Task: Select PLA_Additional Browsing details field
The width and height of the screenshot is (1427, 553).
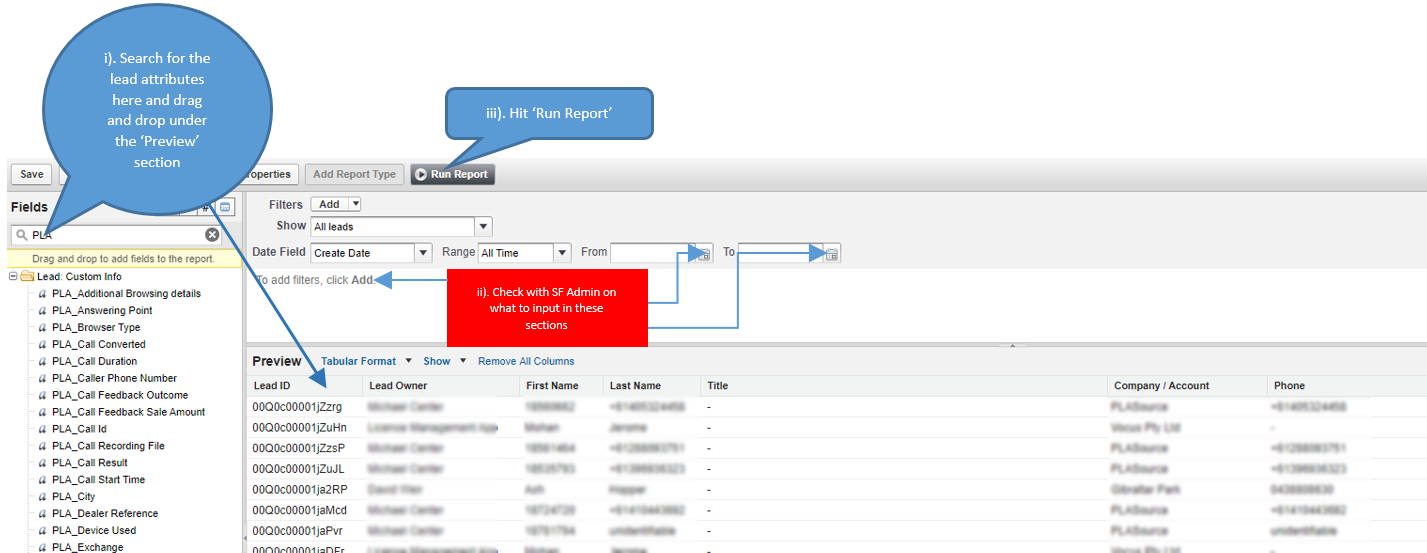Action: coord(126,294)
